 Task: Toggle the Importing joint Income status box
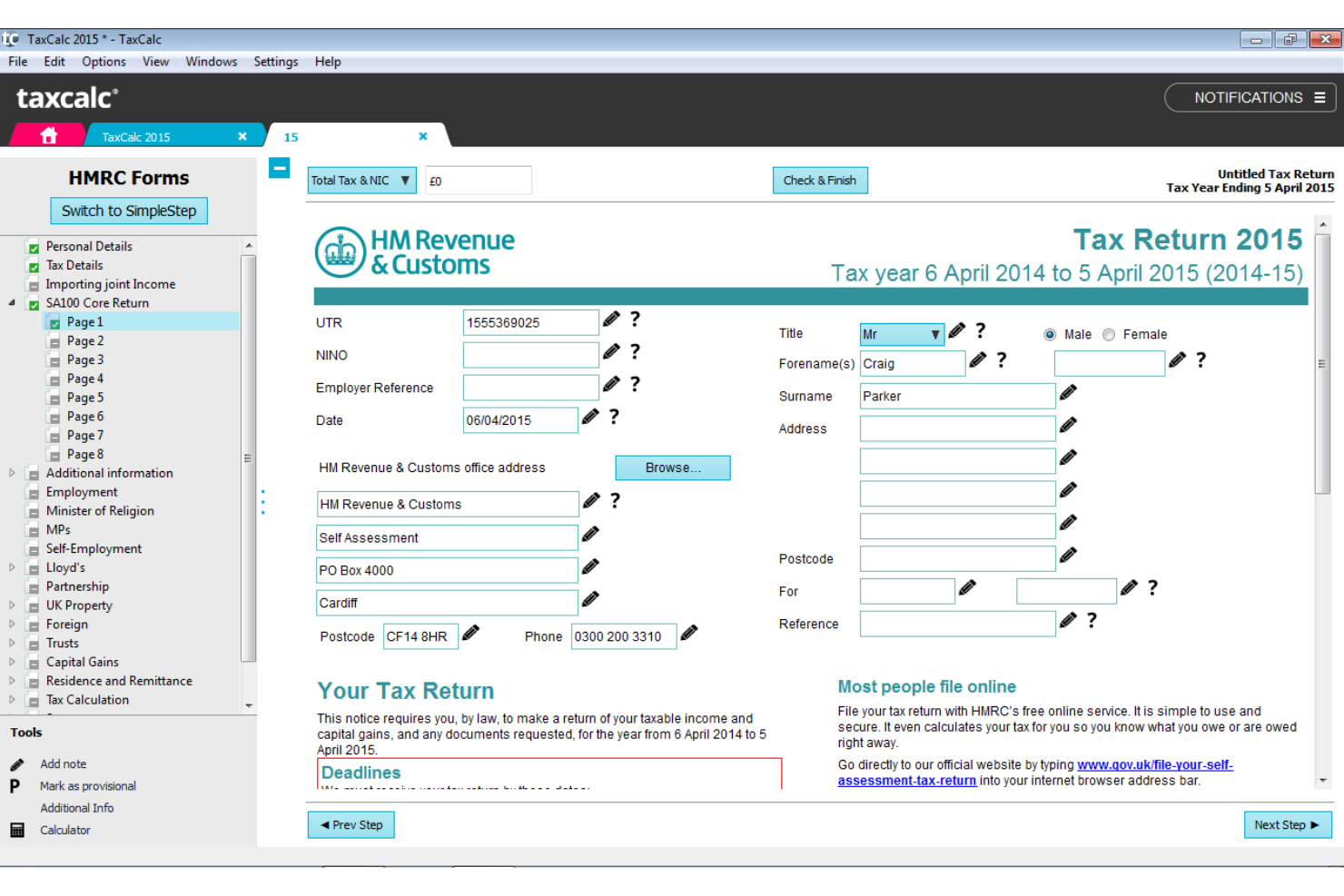point(34,285)
